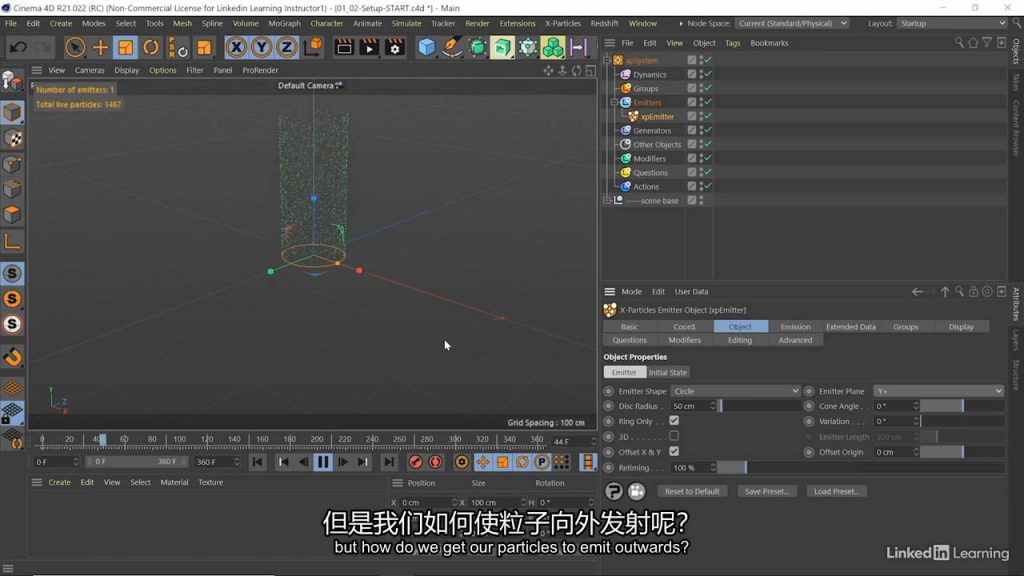This screenshot has width=1024, height=576.
Task: Add a Cube primitive object
Action: click(426, 47)
